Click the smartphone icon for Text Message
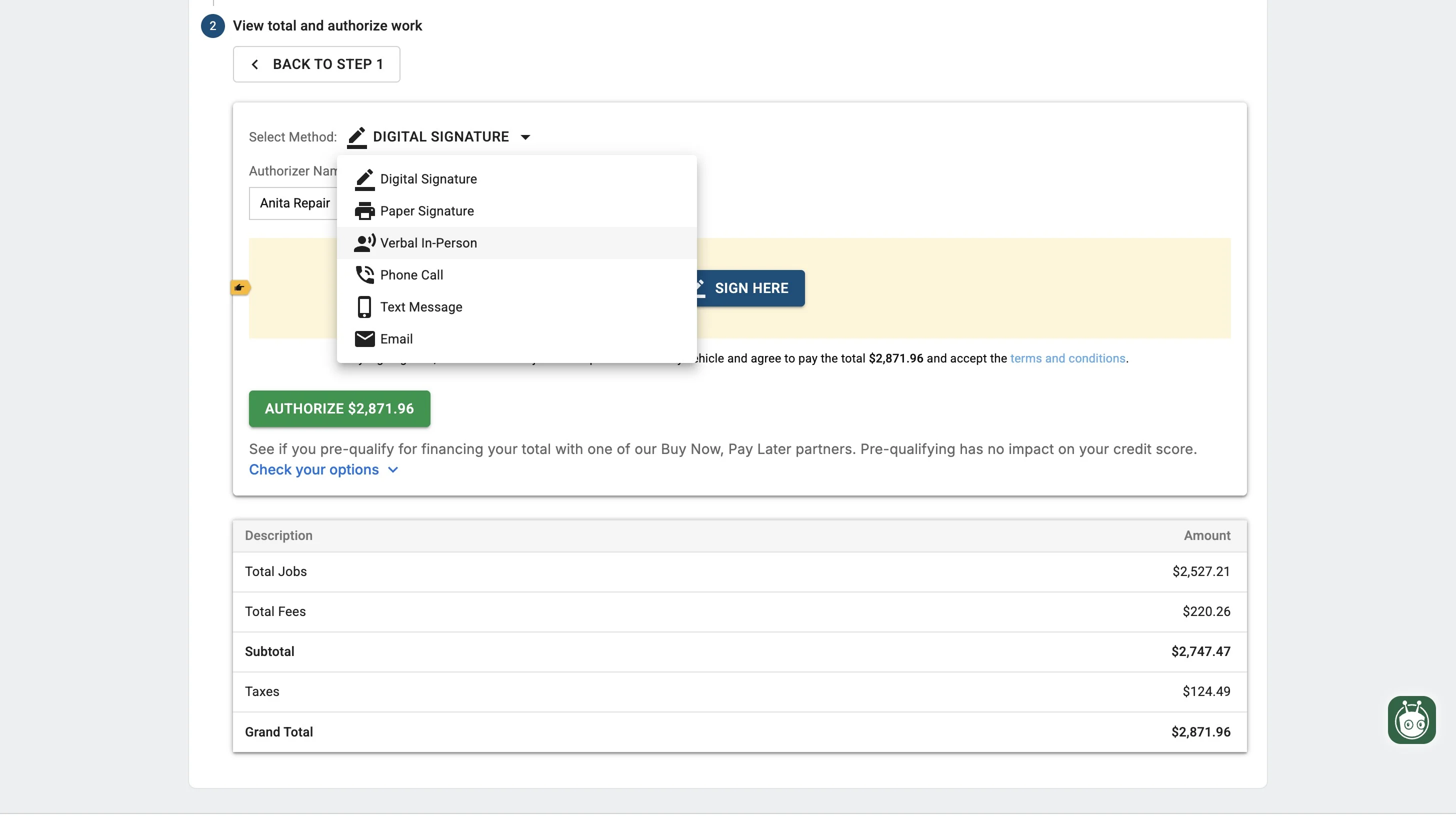This screenshot has width=1456, height=819. (364, 307)
